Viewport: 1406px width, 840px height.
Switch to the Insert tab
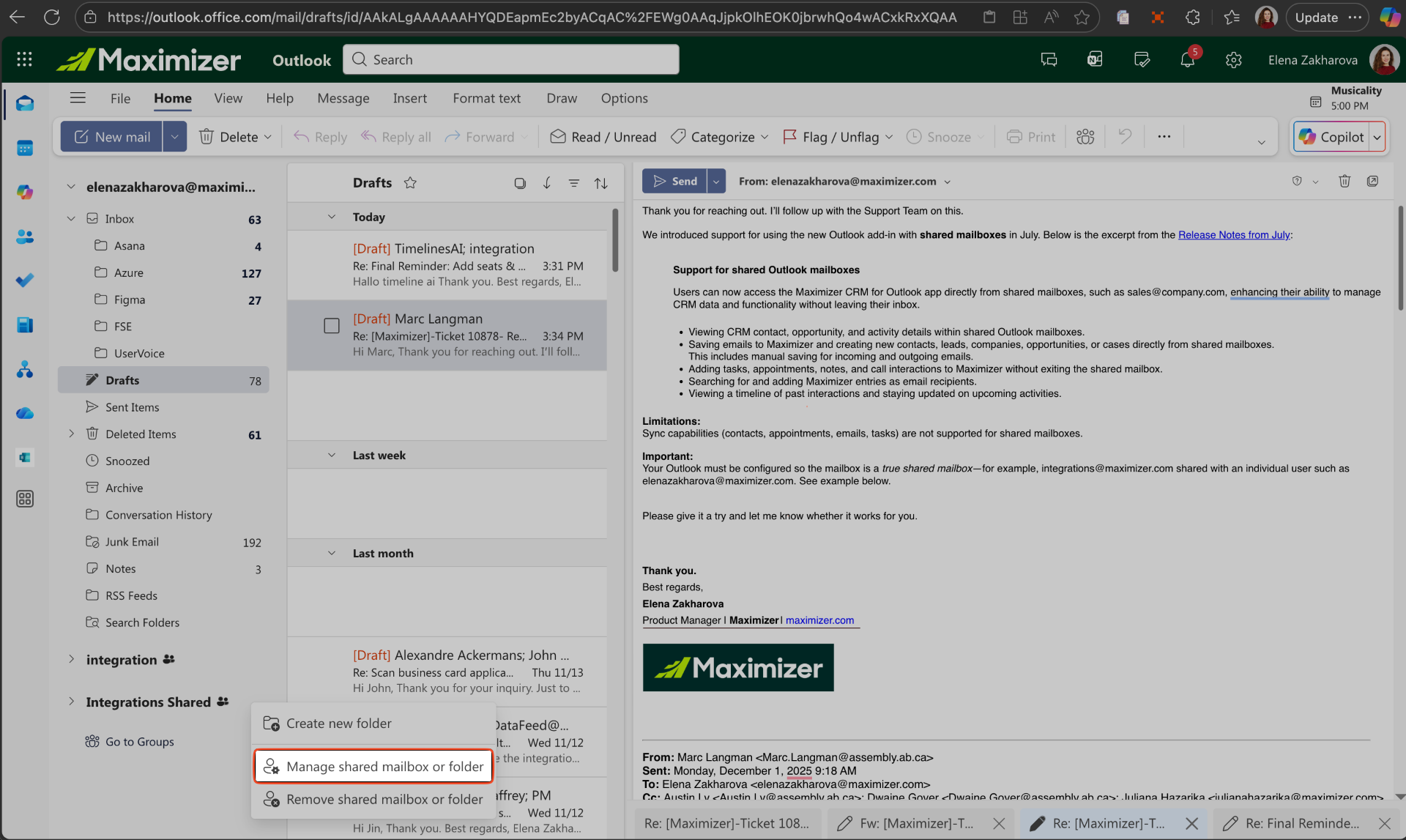pos(409,98)
